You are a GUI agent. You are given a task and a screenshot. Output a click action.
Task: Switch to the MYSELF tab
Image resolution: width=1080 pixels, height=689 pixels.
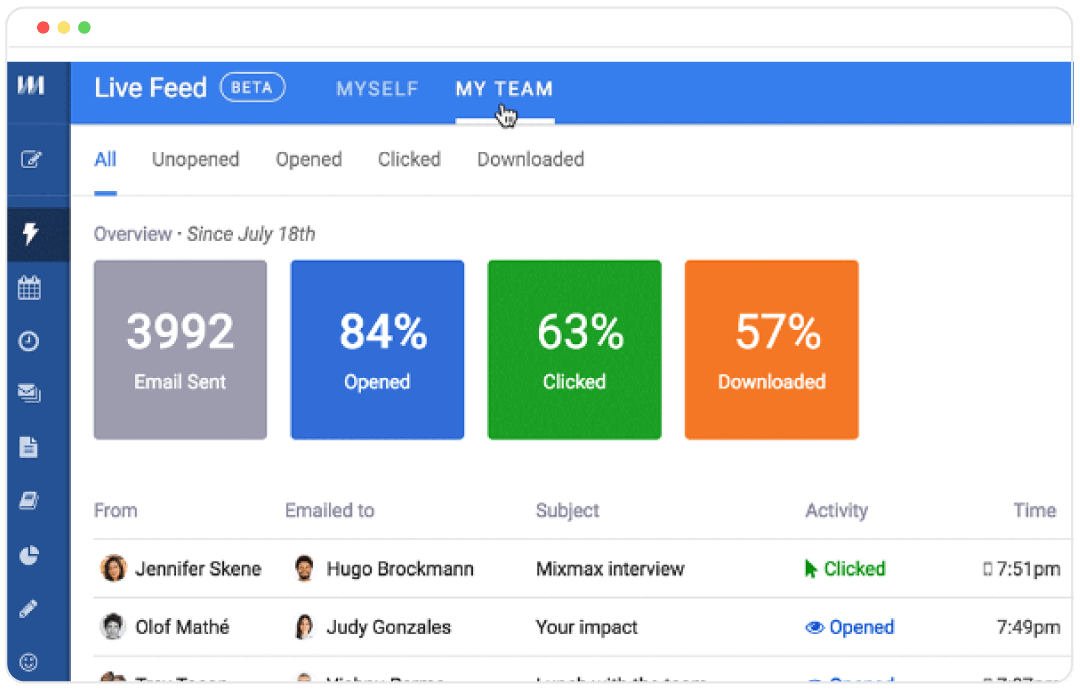coord(377,89)
